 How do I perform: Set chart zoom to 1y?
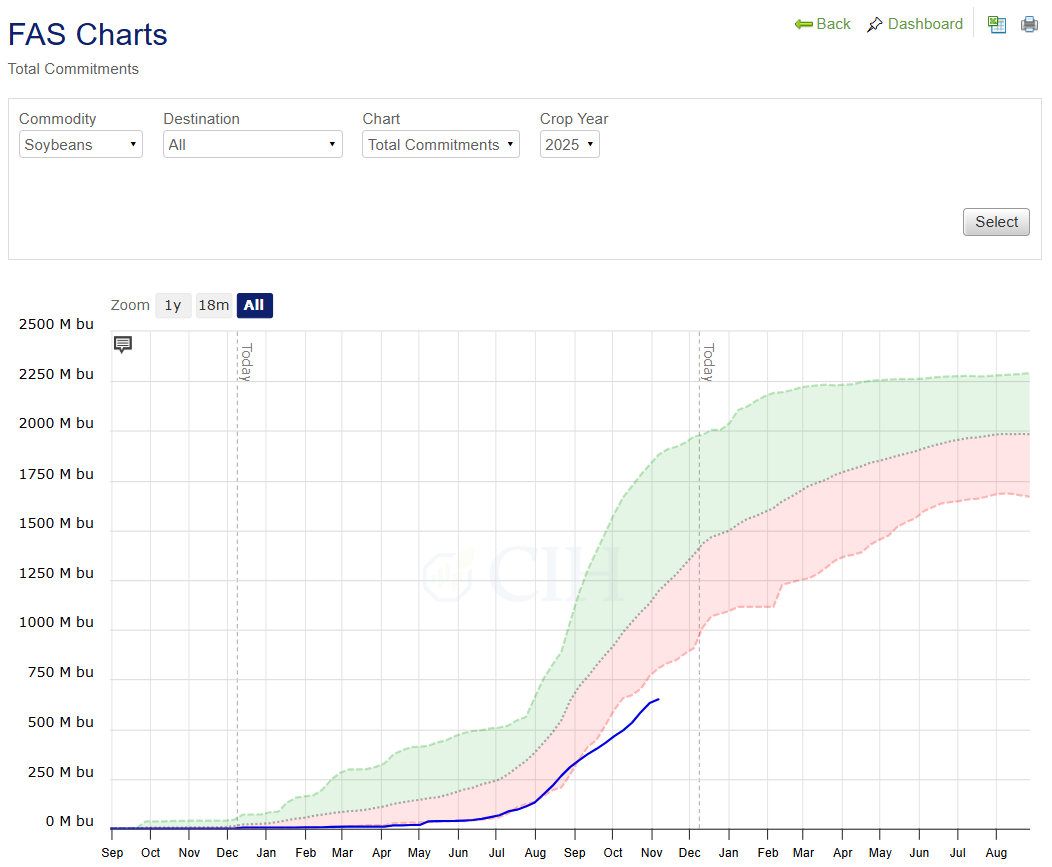pos(173,305)
